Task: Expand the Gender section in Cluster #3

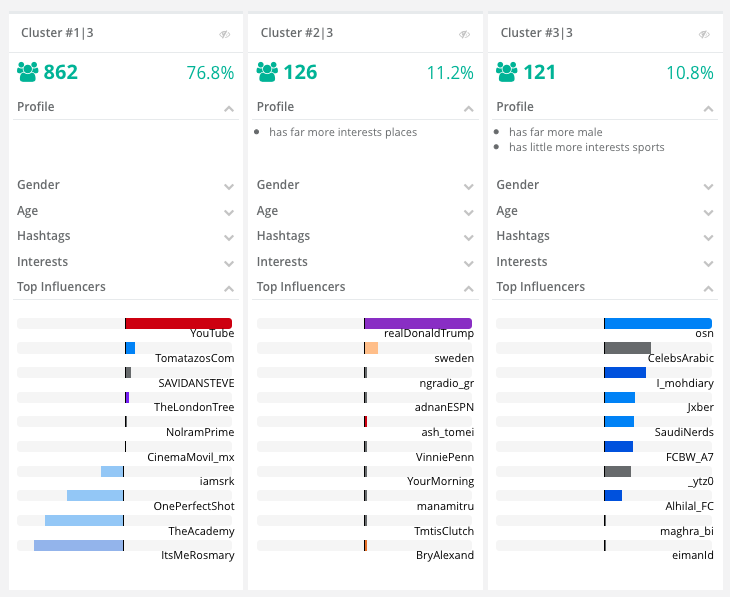Action: point(708,187)
